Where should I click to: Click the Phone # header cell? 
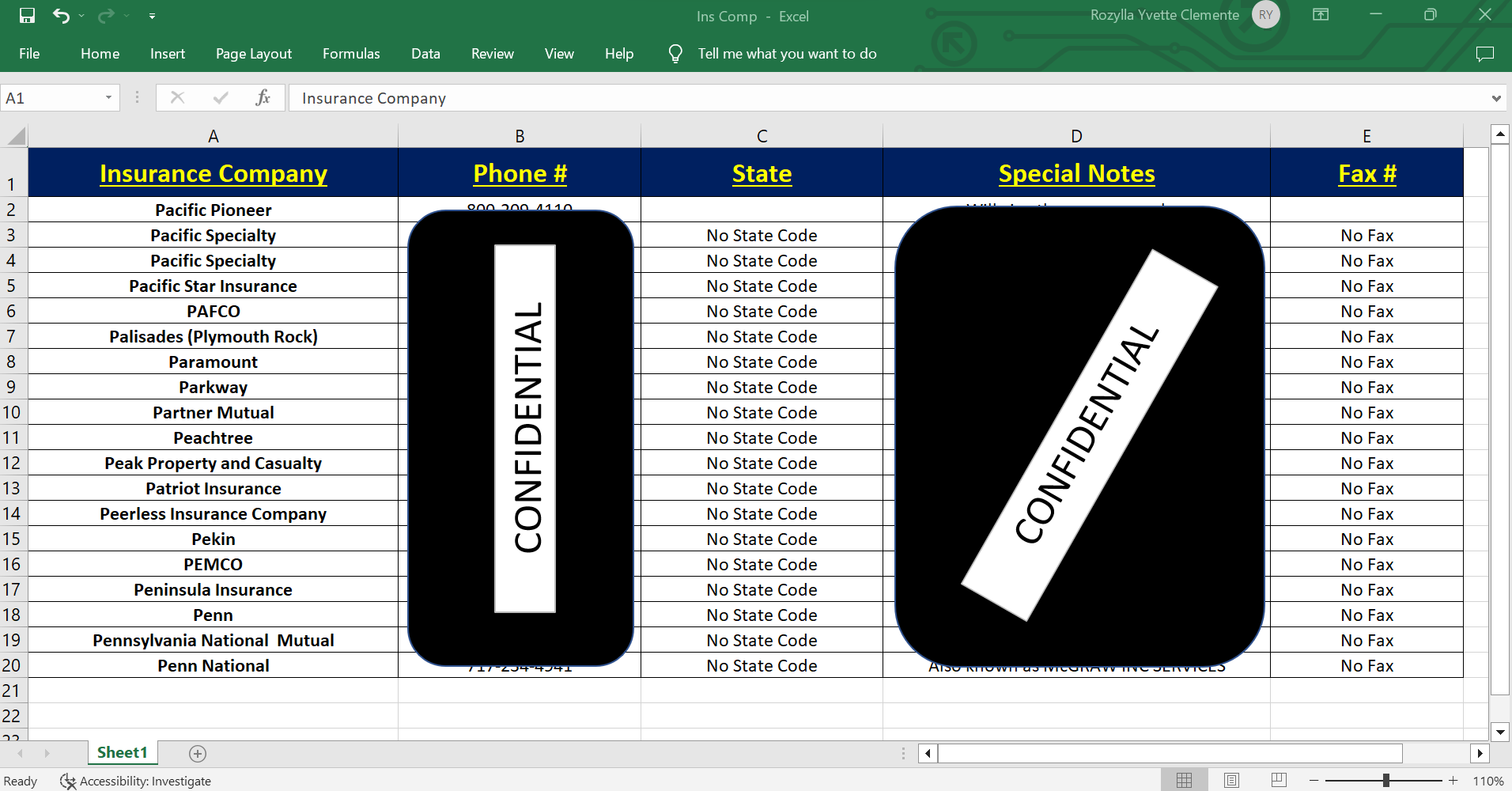pyautogui.click(x=520, y=172)
